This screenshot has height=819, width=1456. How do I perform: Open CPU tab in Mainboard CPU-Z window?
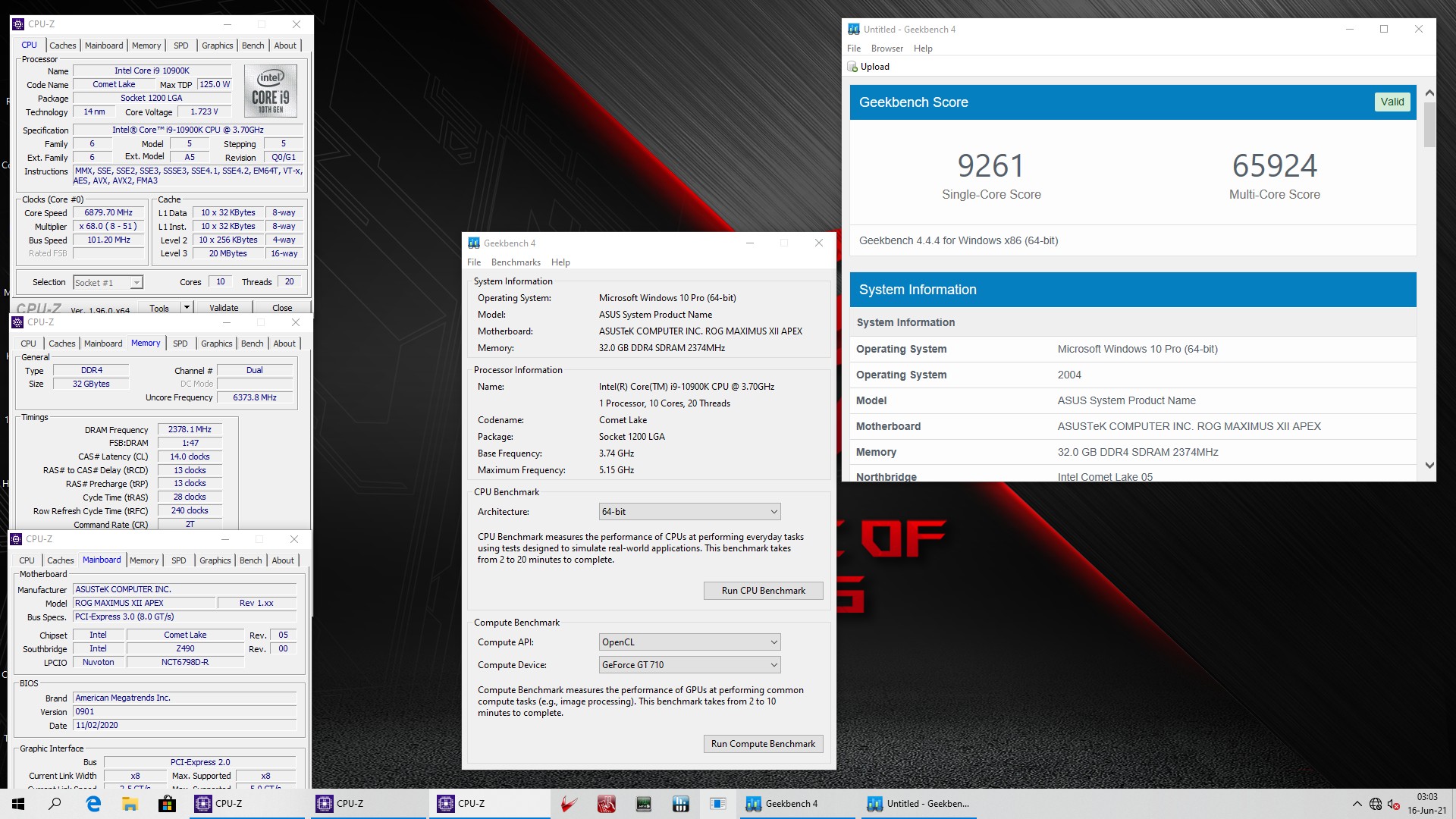click(27, 560)
